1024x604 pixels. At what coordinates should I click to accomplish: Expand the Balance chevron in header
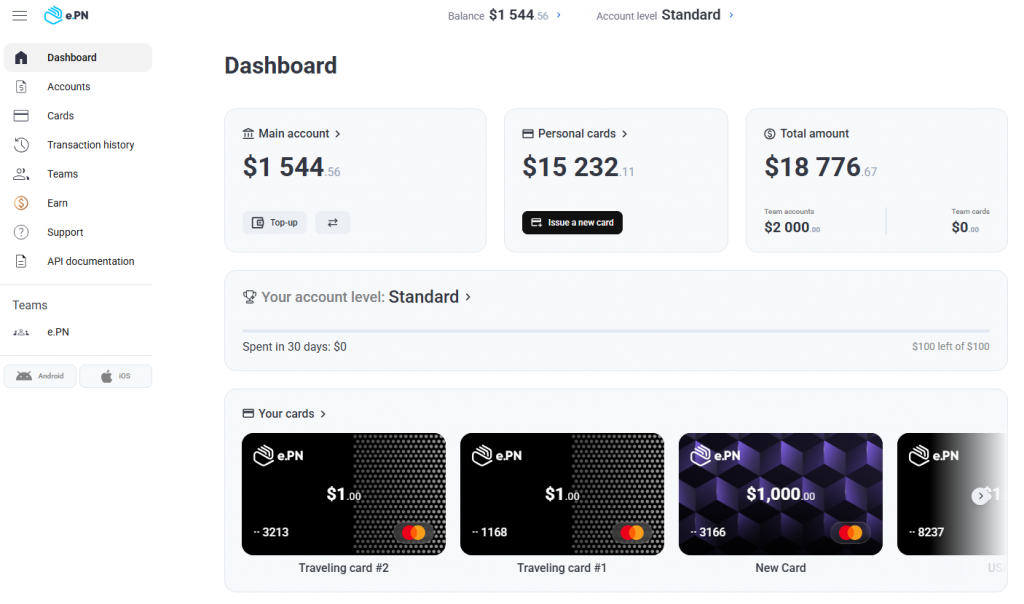click(558, 15)
